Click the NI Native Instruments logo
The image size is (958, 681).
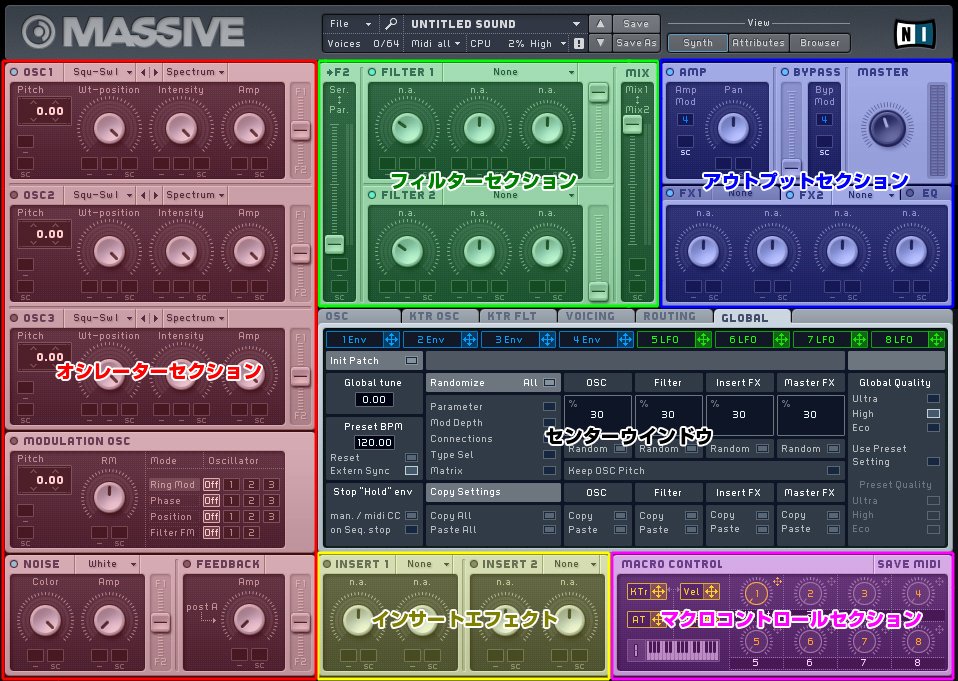[915, 34]
